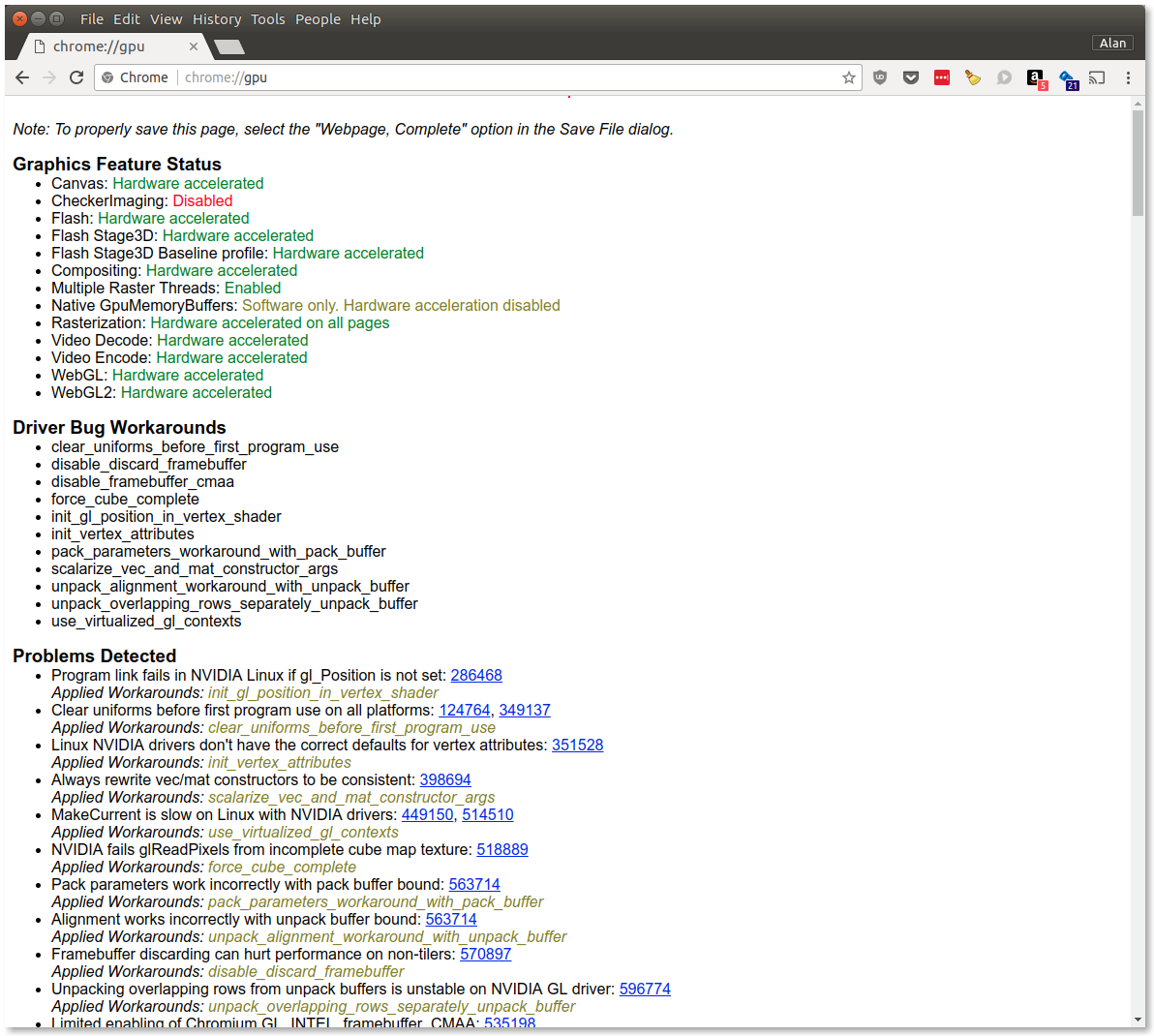Open the Tools menu
1154x1036 pixels.
tap(268, 19)
